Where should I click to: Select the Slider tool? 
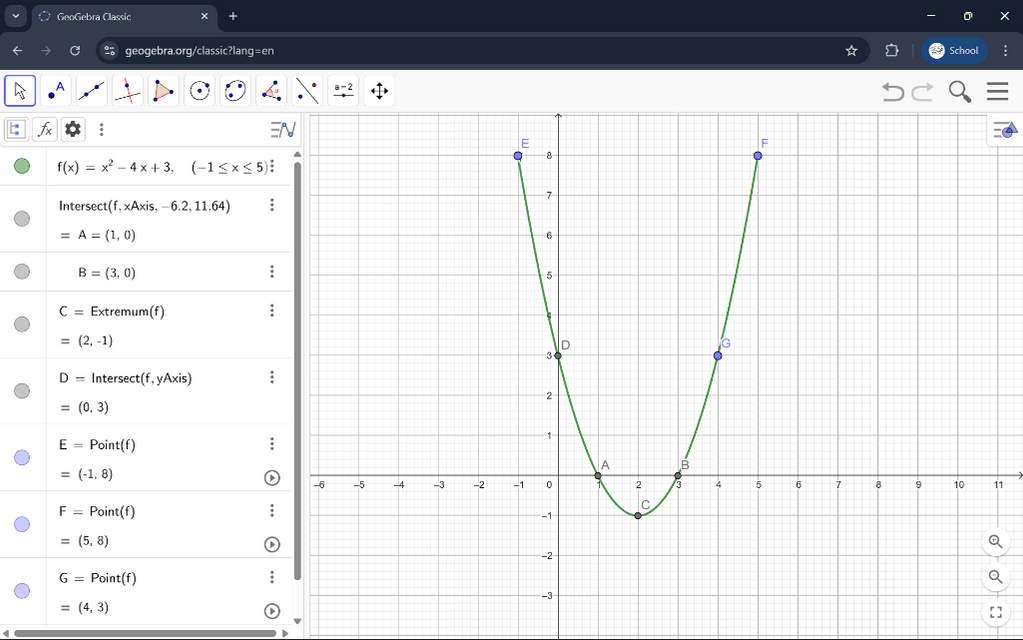tap(343, 92)
